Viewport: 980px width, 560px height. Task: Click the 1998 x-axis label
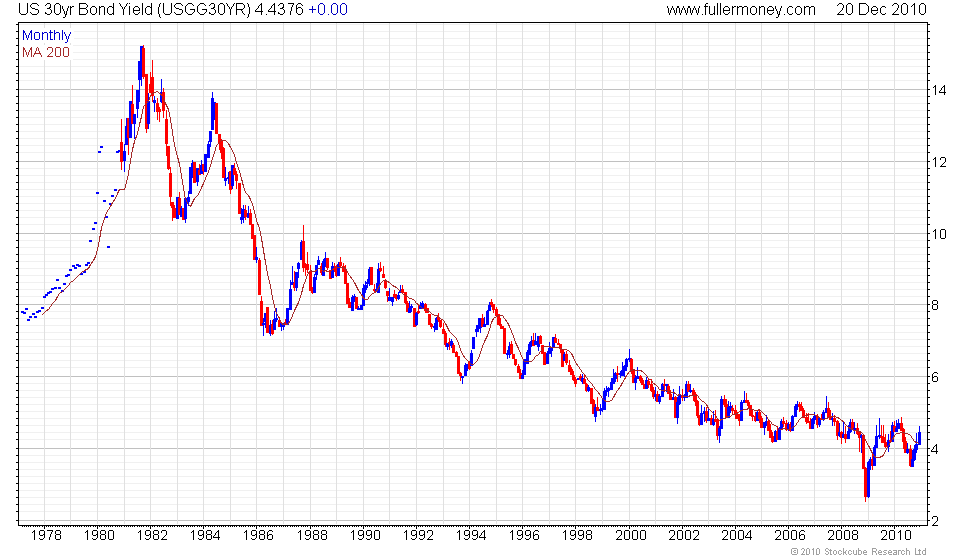(x=578, y=535)
